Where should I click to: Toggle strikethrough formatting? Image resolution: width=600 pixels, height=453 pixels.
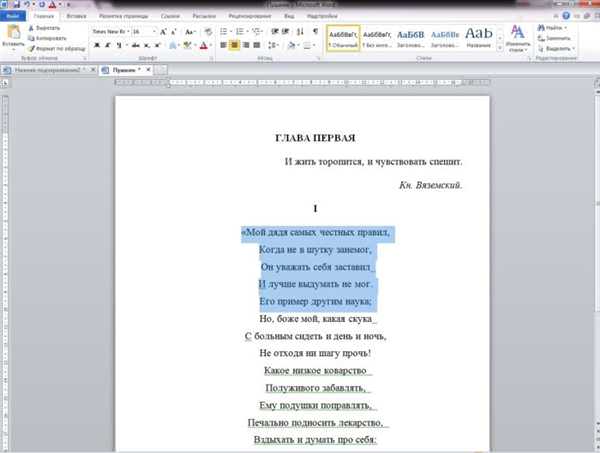(135, 46)
